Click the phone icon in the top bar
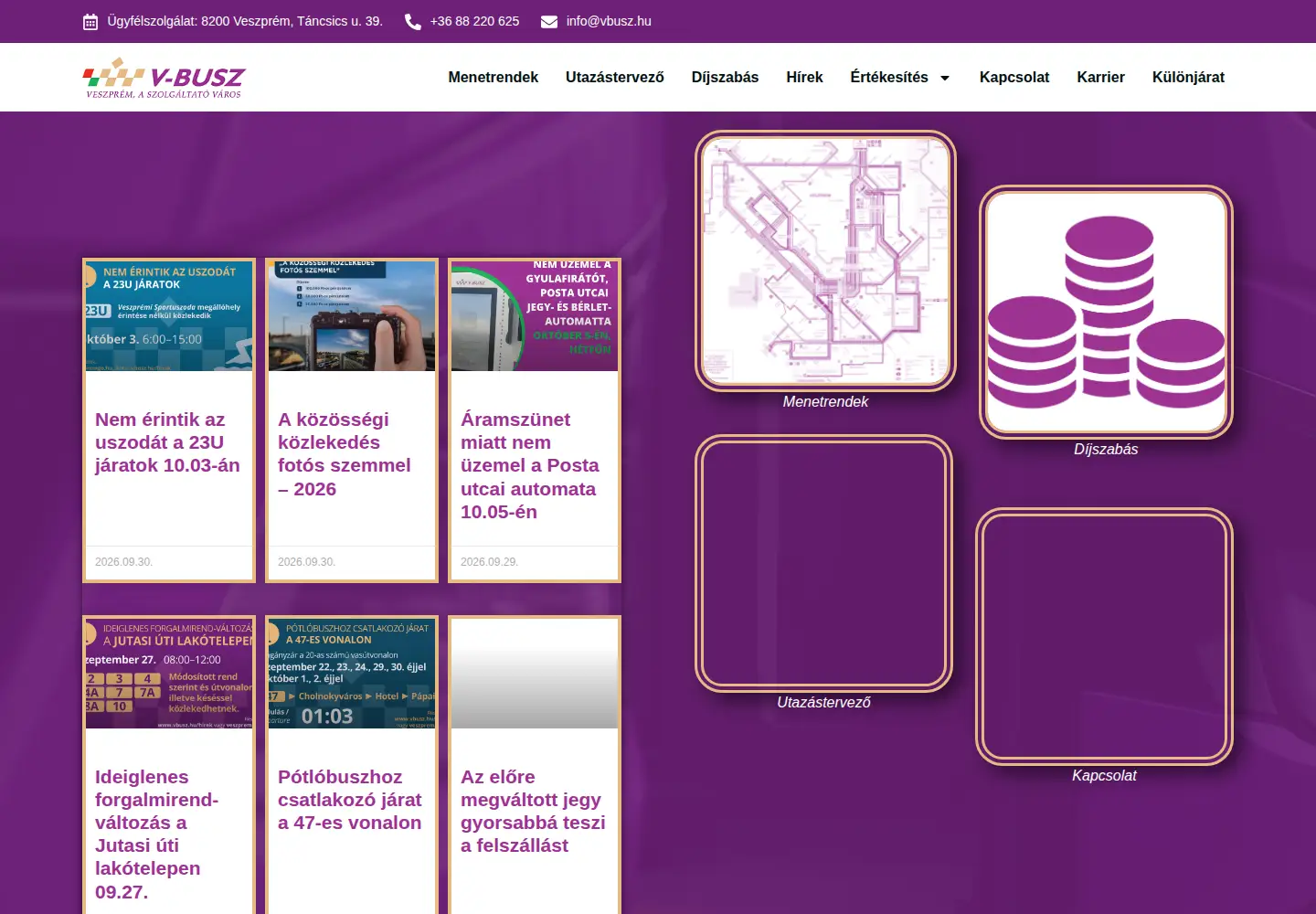This screenshot has height=914, width=1316. [413, 22]
